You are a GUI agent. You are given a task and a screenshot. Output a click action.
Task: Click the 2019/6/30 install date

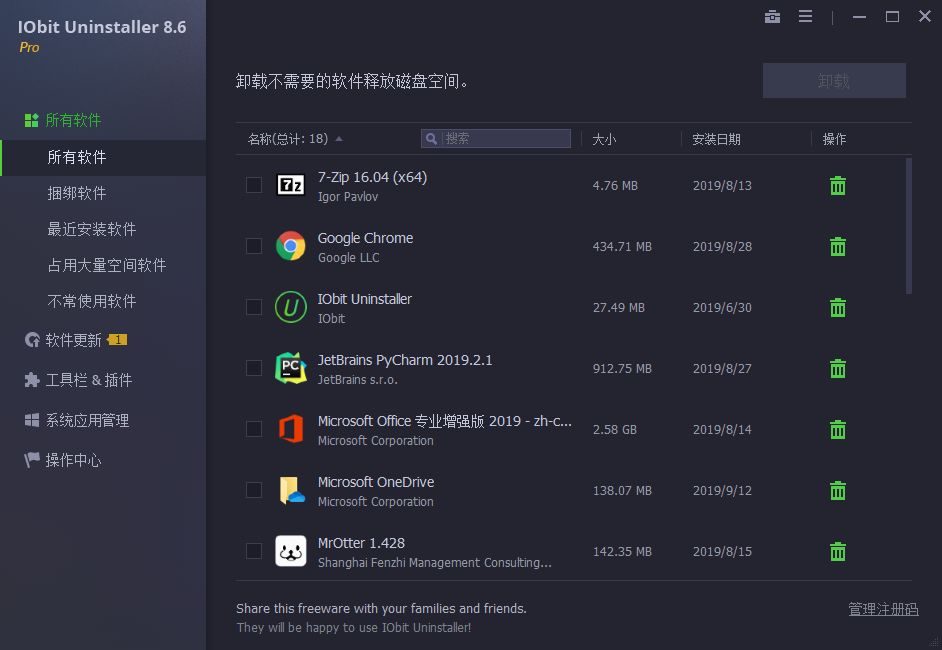pyautogui.click(x=722, y=308)
